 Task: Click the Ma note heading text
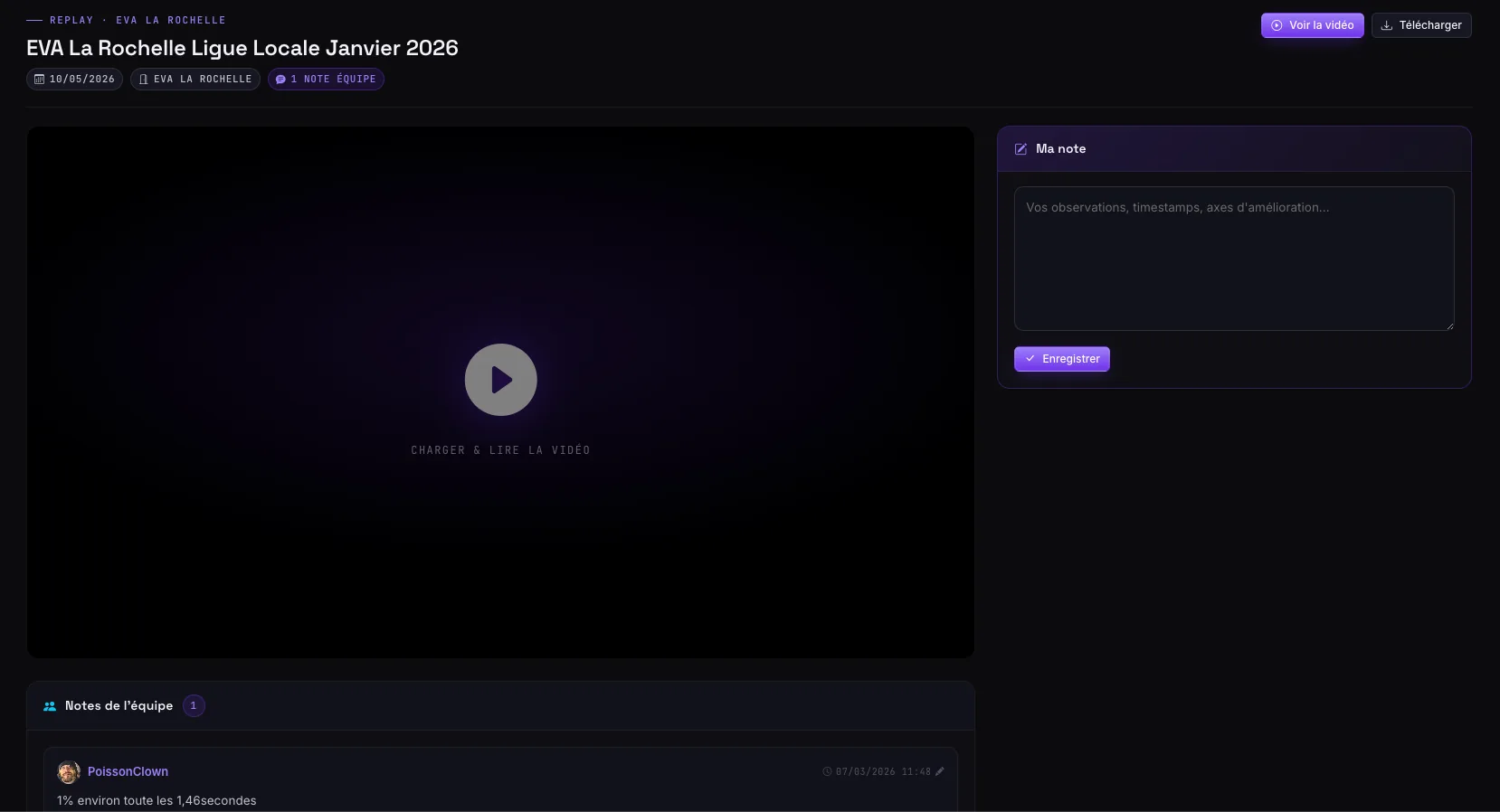(x=1060, y=149)
